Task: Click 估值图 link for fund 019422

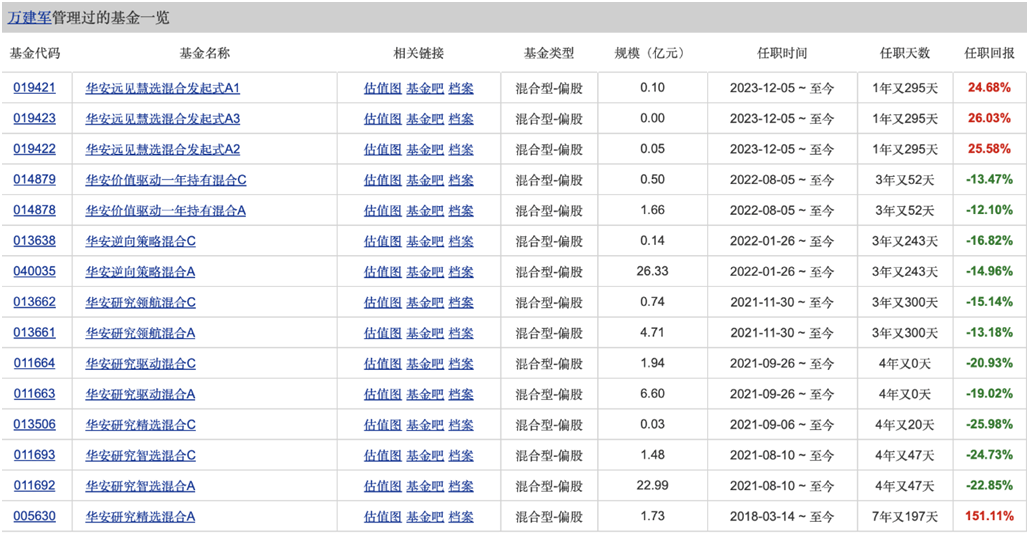Action: [382, 150]
